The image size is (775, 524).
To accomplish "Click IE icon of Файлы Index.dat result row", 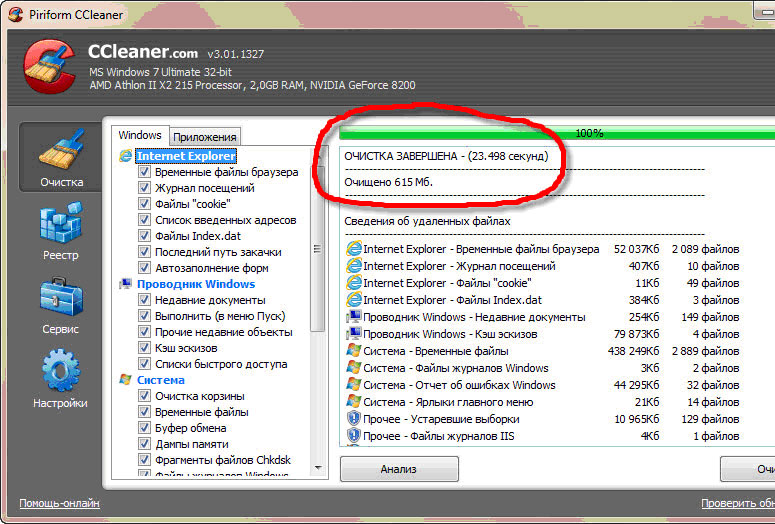I will (x=353, y=300).
